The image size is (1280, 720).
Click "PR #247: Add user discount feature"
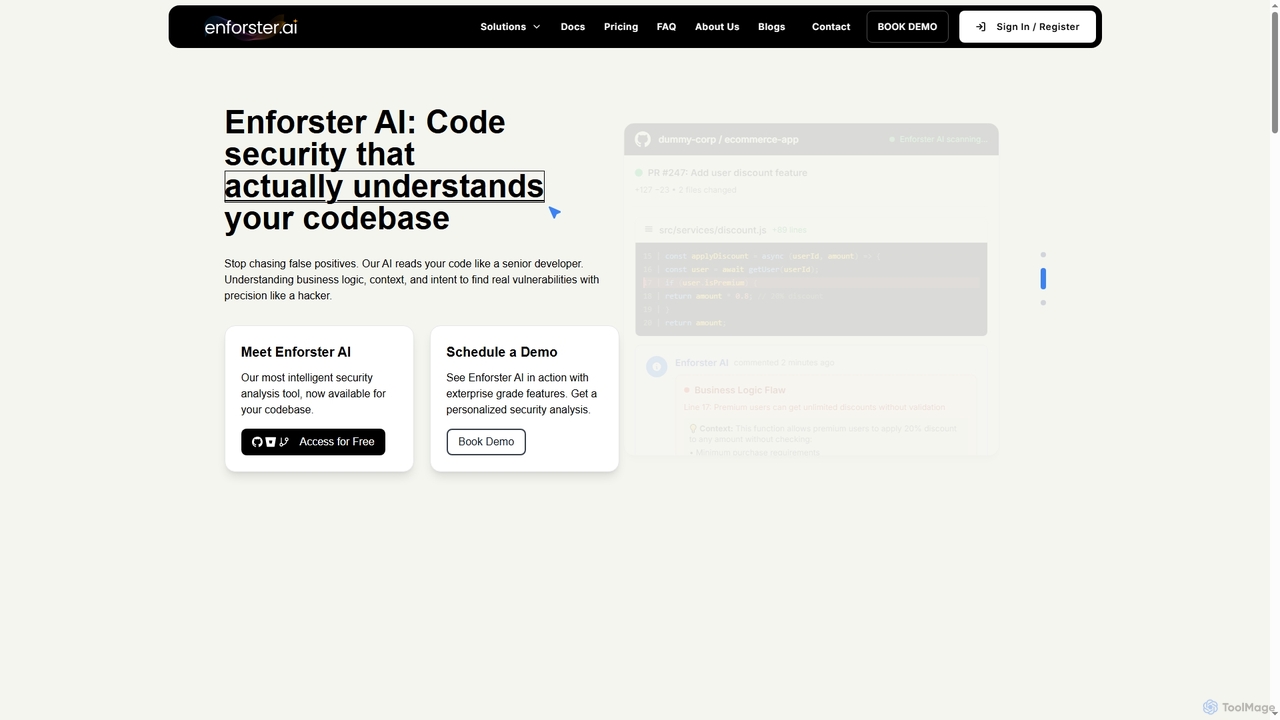pyautogui.click(x=727, y=173)
